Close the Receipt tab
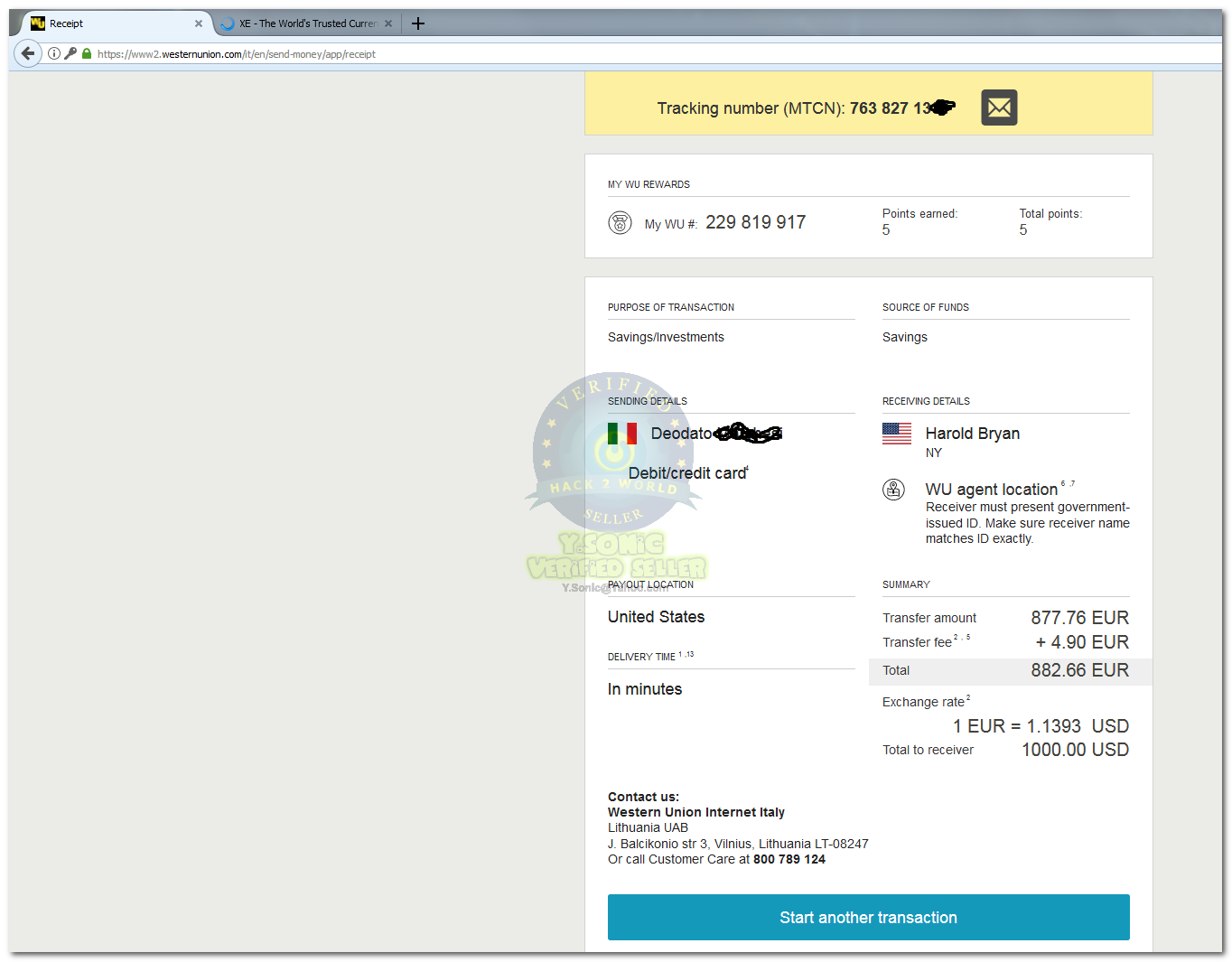This screenshot has height=962, width=1232. 199,23
